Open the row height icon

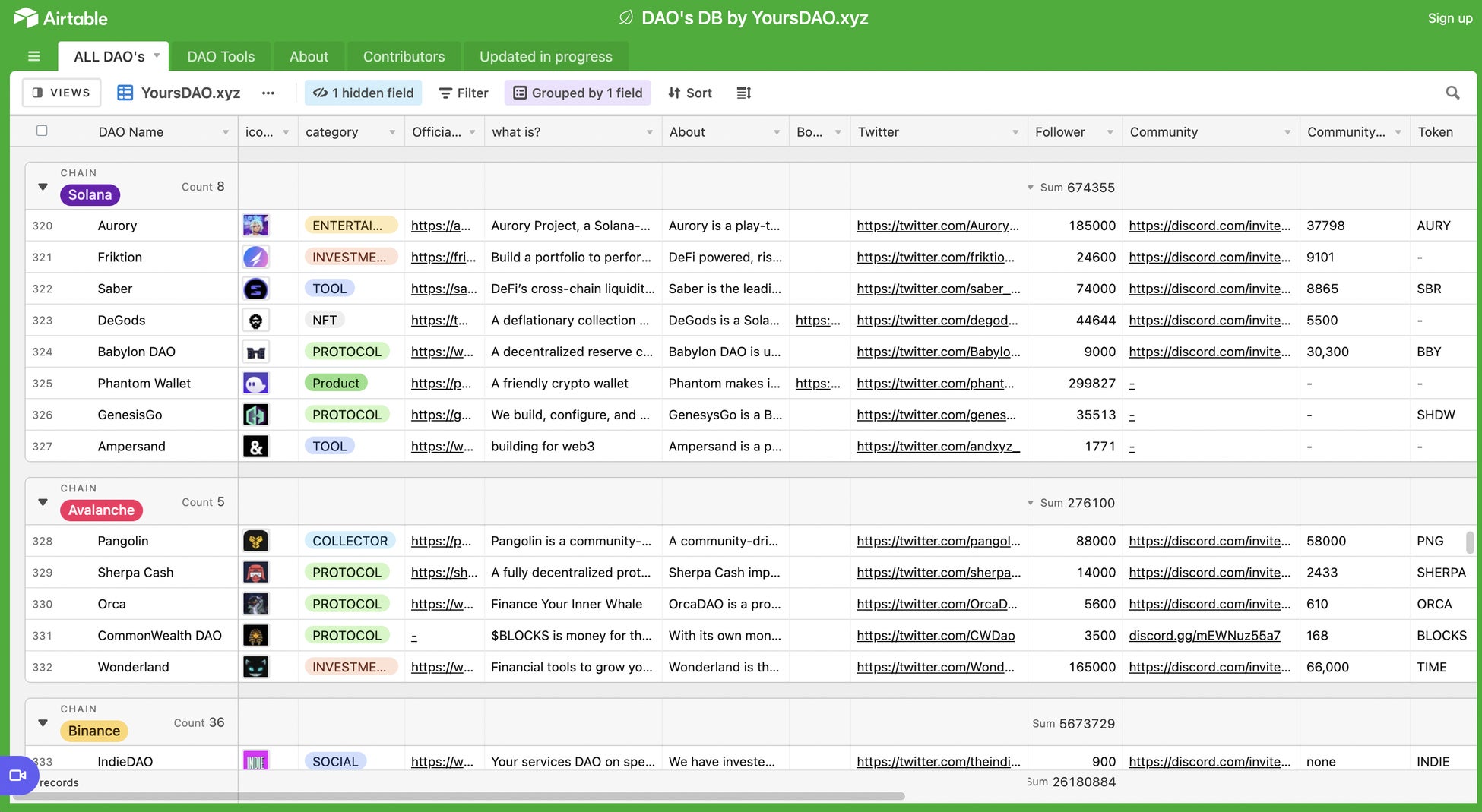point(743,93)
